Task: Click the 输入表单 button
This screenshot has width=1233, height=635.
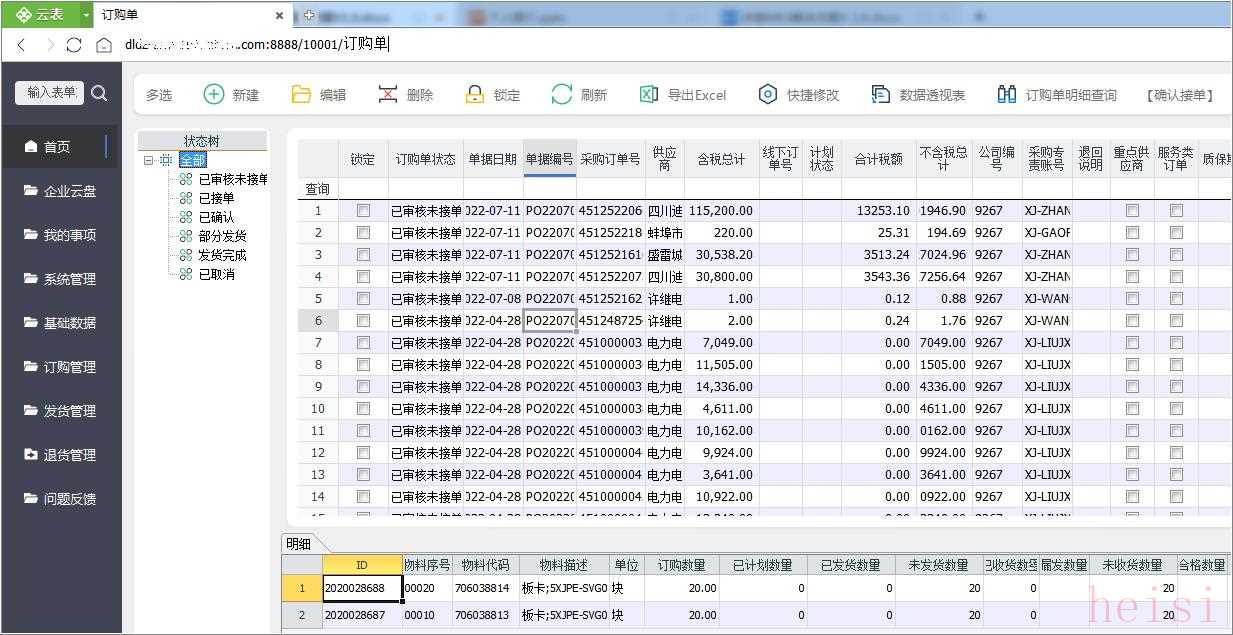Action: pos(50,92)
